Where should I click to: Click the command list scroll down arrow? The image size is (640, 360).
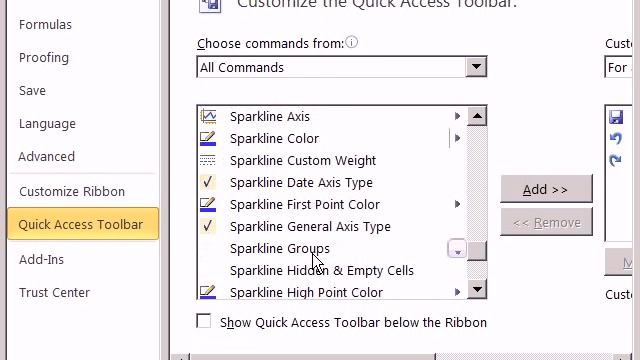coord(477,289)
